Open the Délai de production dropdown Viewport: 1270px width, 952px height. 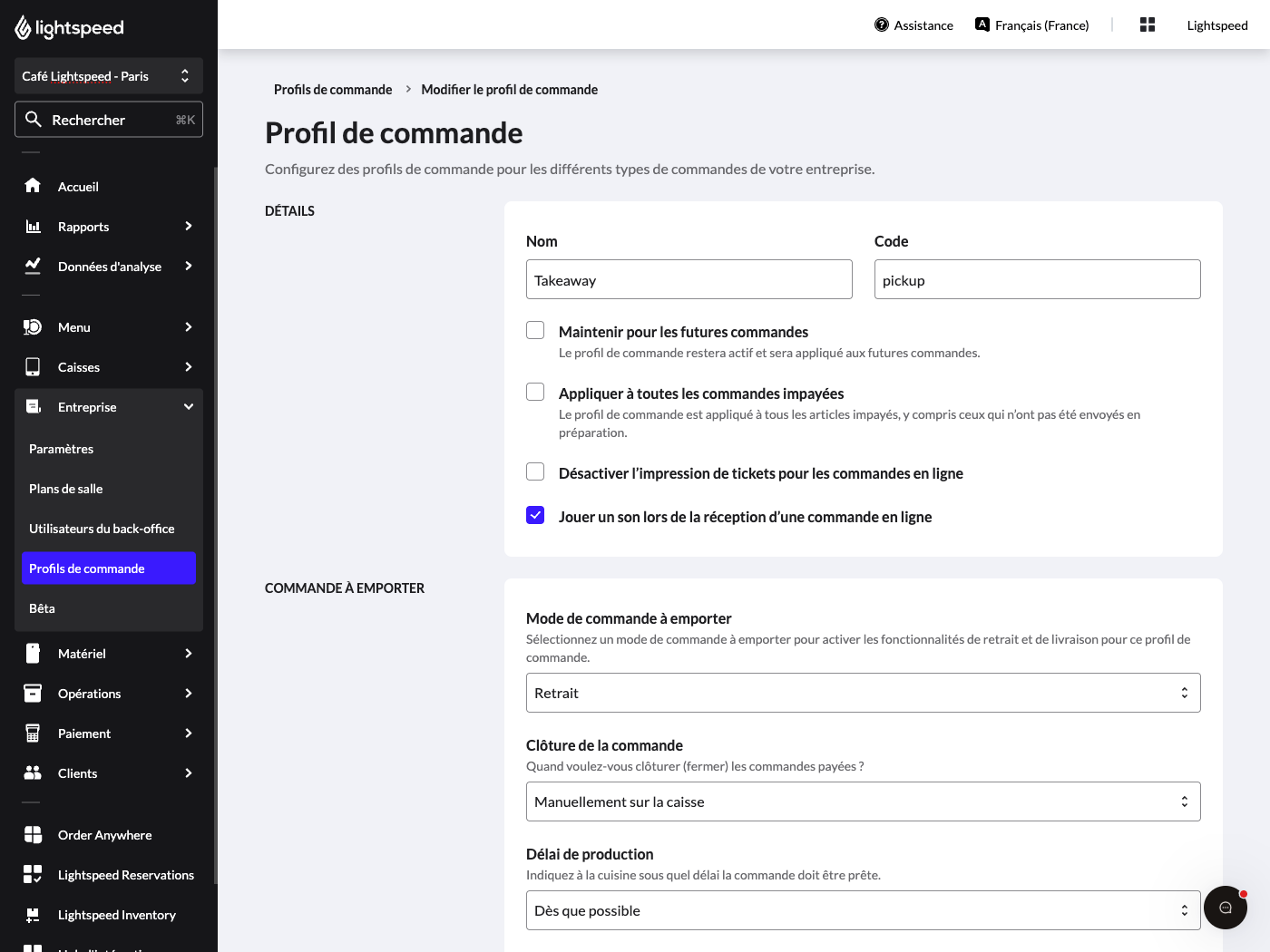coord(864,910)
